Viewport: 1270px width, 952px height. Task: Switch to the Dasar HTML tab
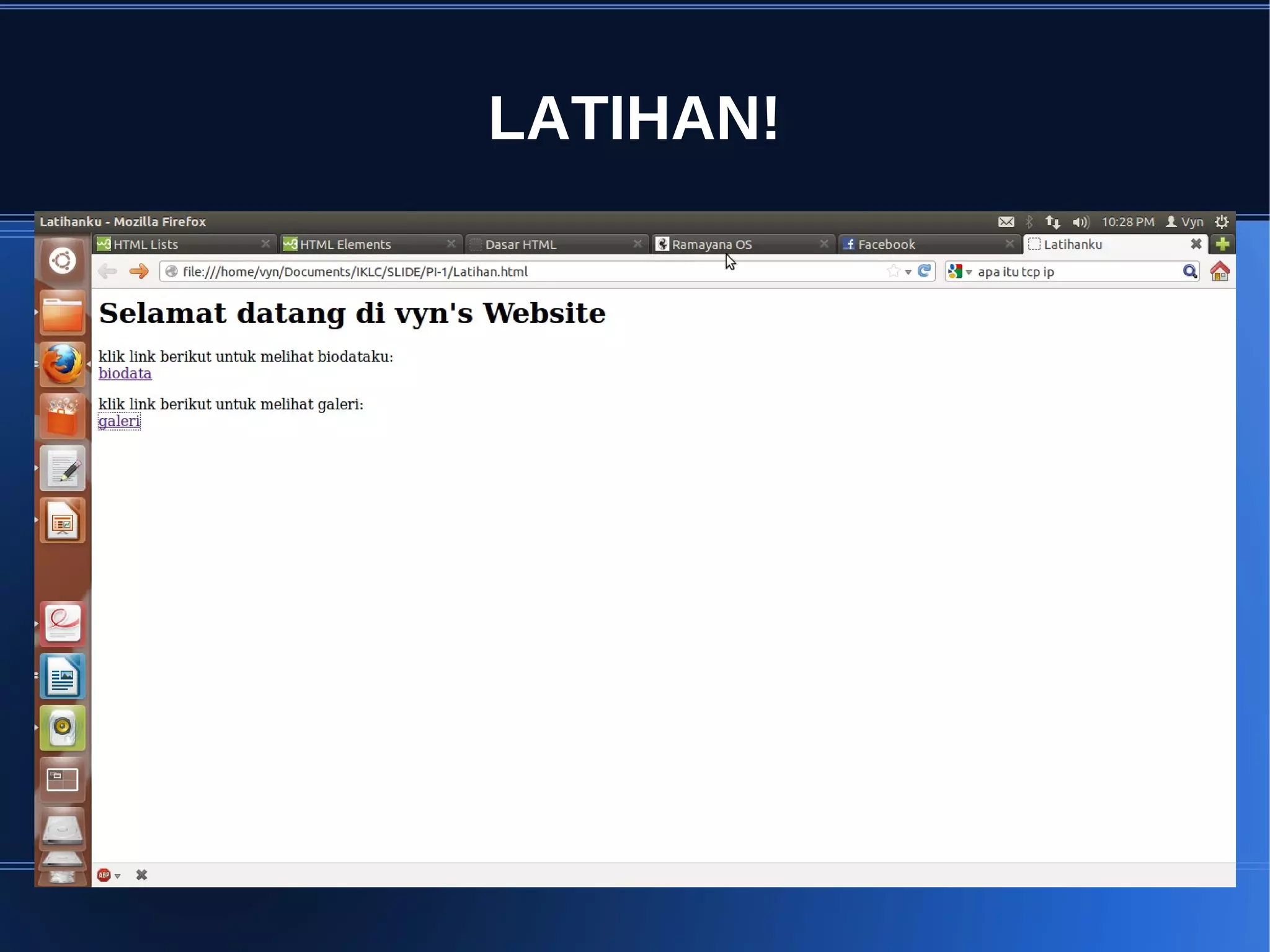[x=520, y=244]
